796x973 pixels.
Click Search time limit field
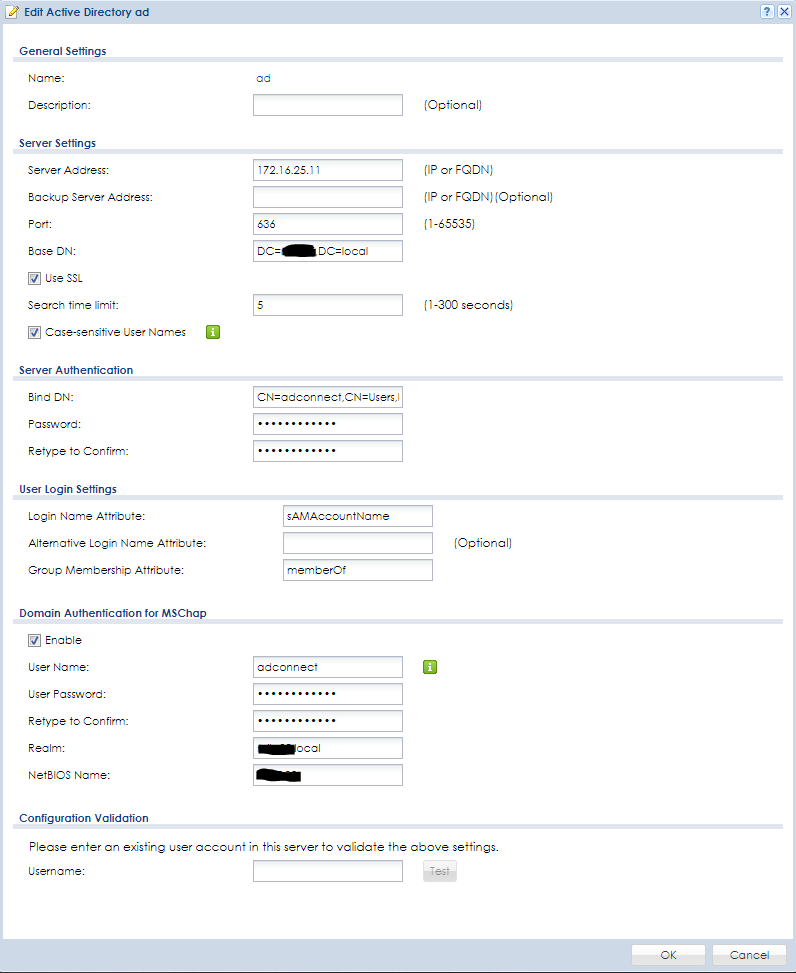328,305
